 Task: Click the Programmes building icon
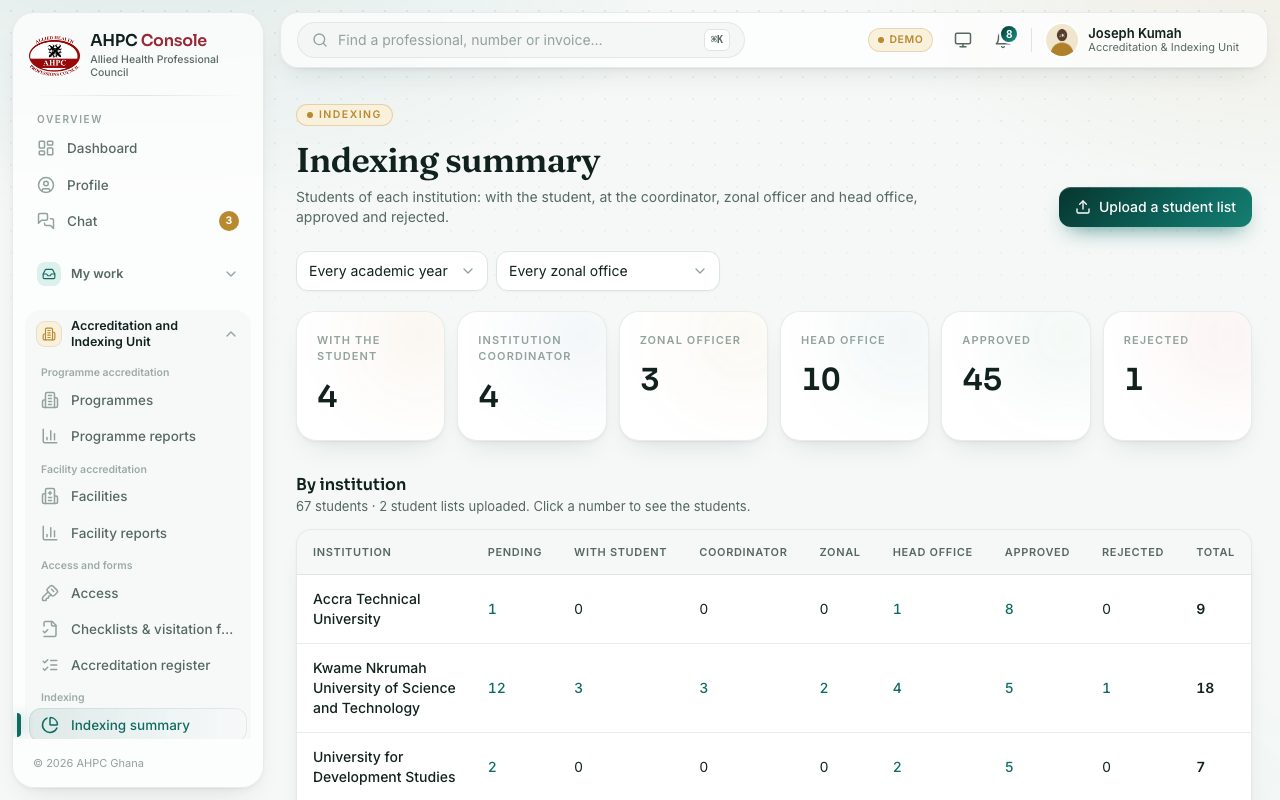[x=50, y=401]
